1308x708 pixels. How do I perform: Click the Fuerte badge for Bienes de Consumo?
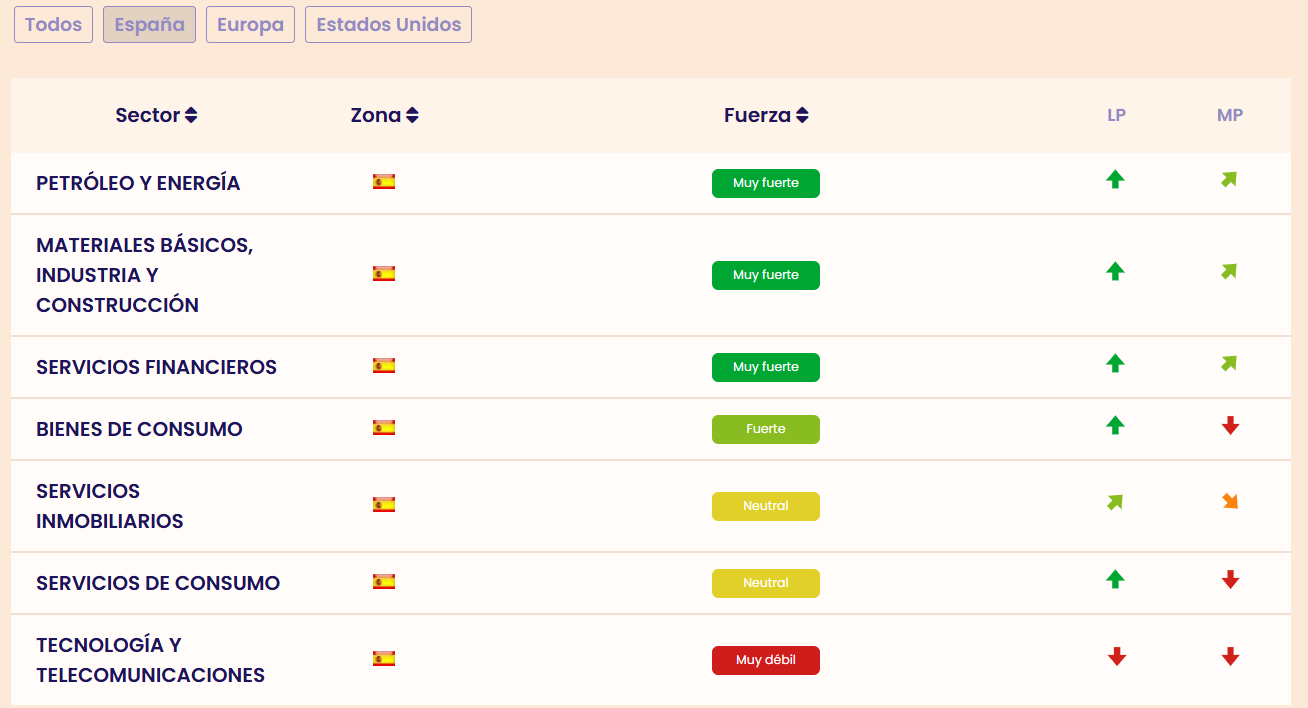point(766,429)
